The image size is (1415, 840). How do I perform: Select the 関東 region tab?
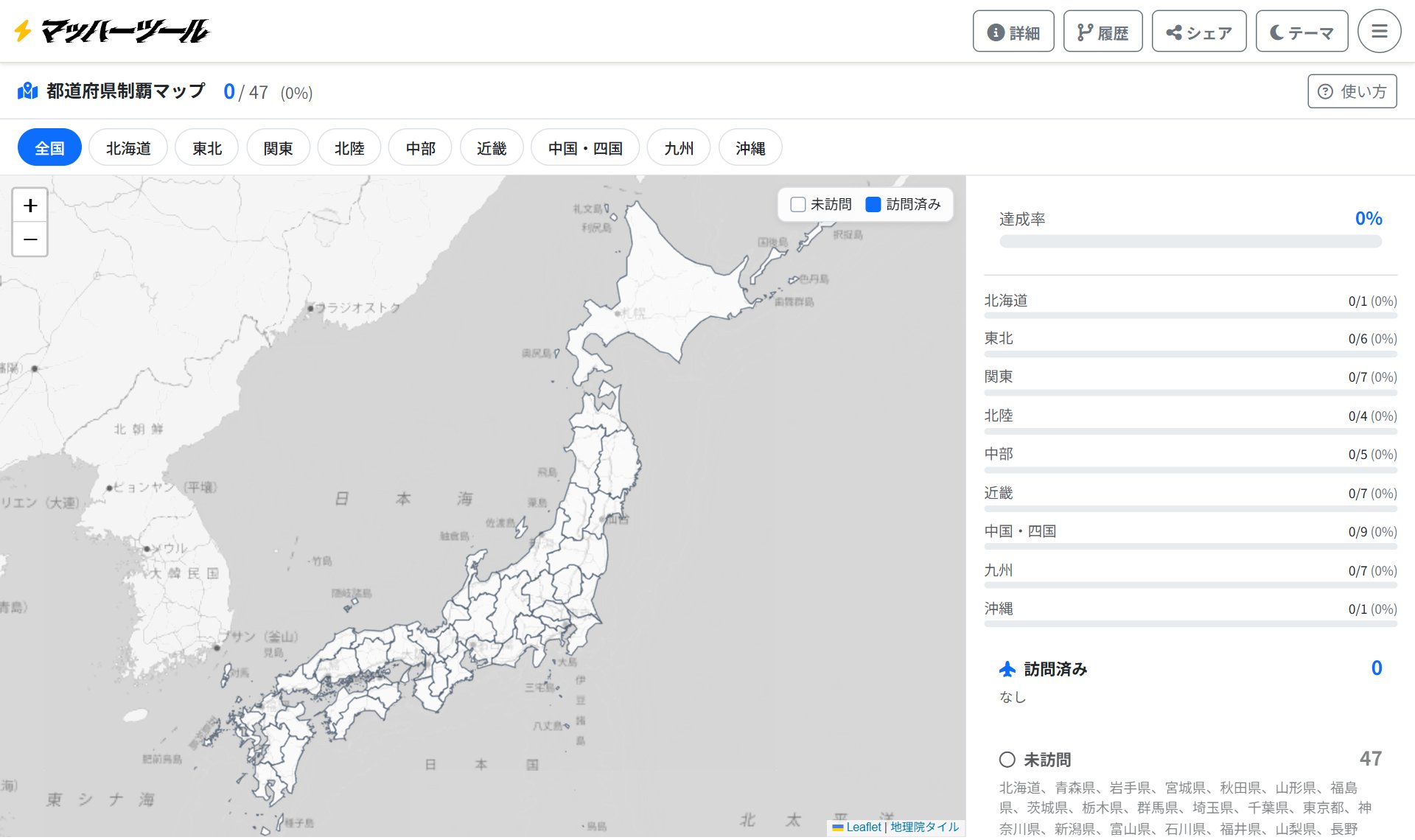278,148
